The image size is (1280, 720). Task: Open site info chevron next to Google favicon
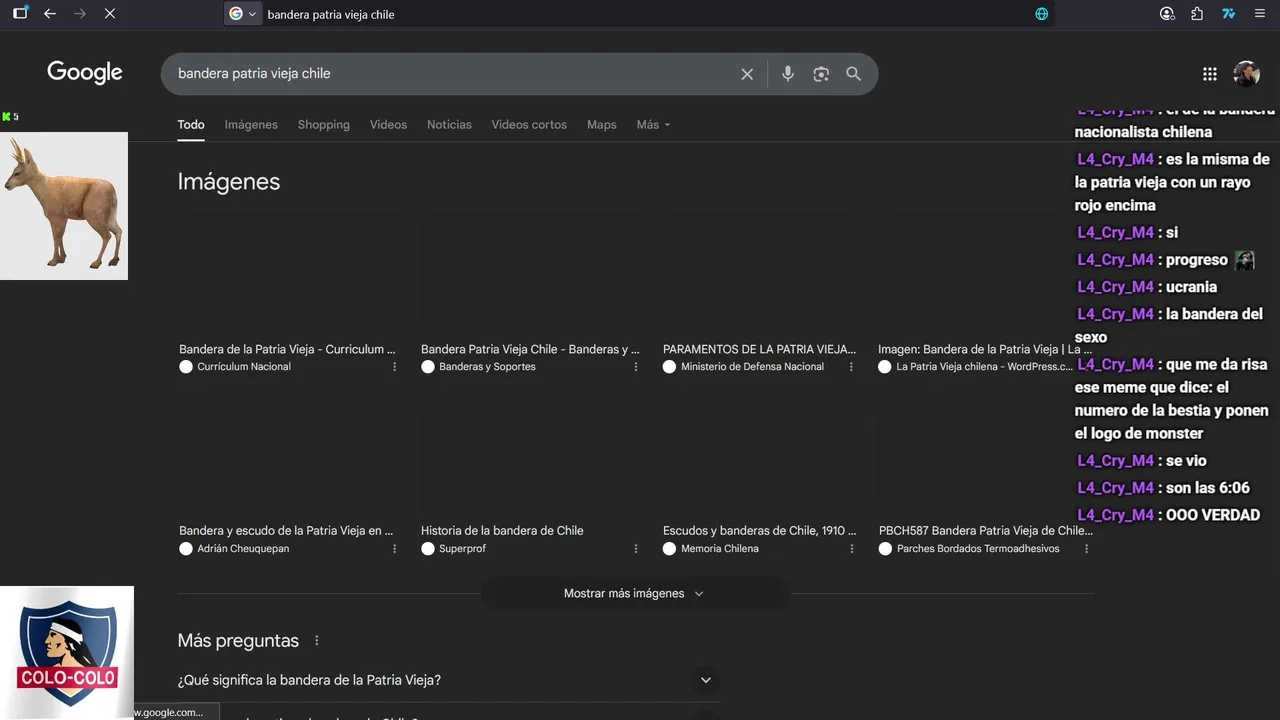point(252,14)
